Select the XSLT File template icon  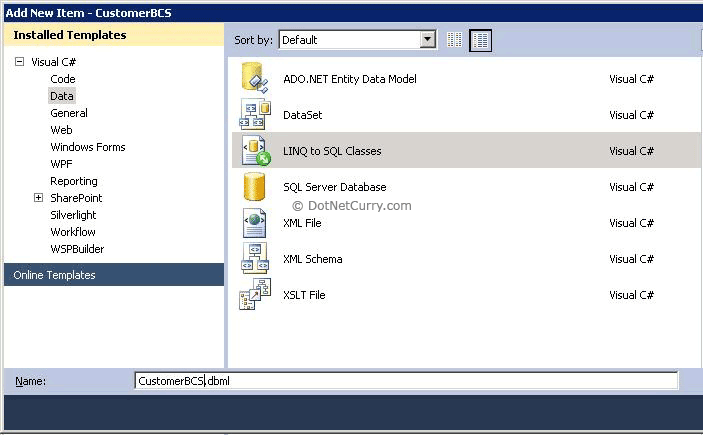[x=254, y=295]
